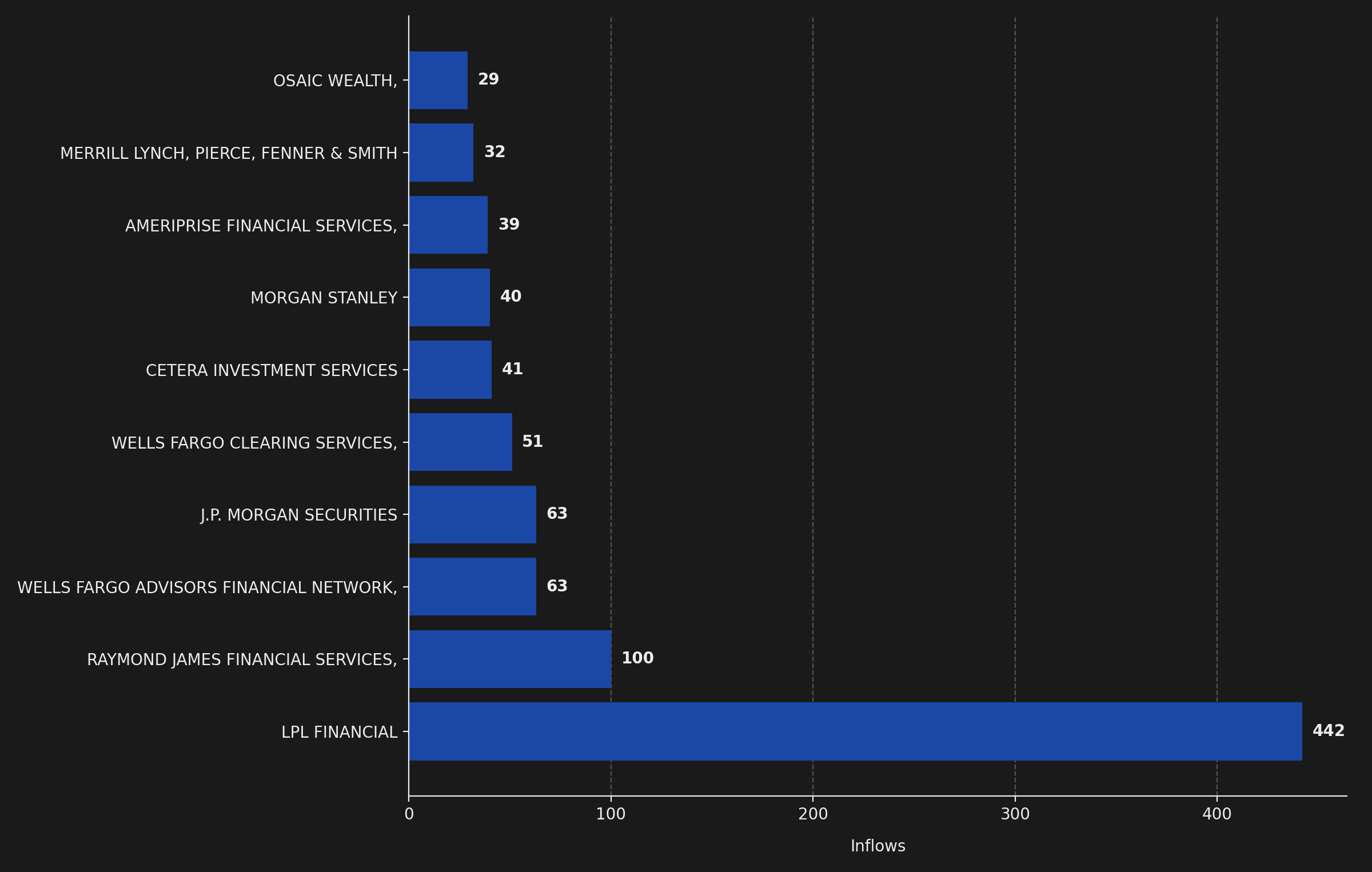Select the value label 51
This screenshot has height=872, width=1372.
coord(533,442)
